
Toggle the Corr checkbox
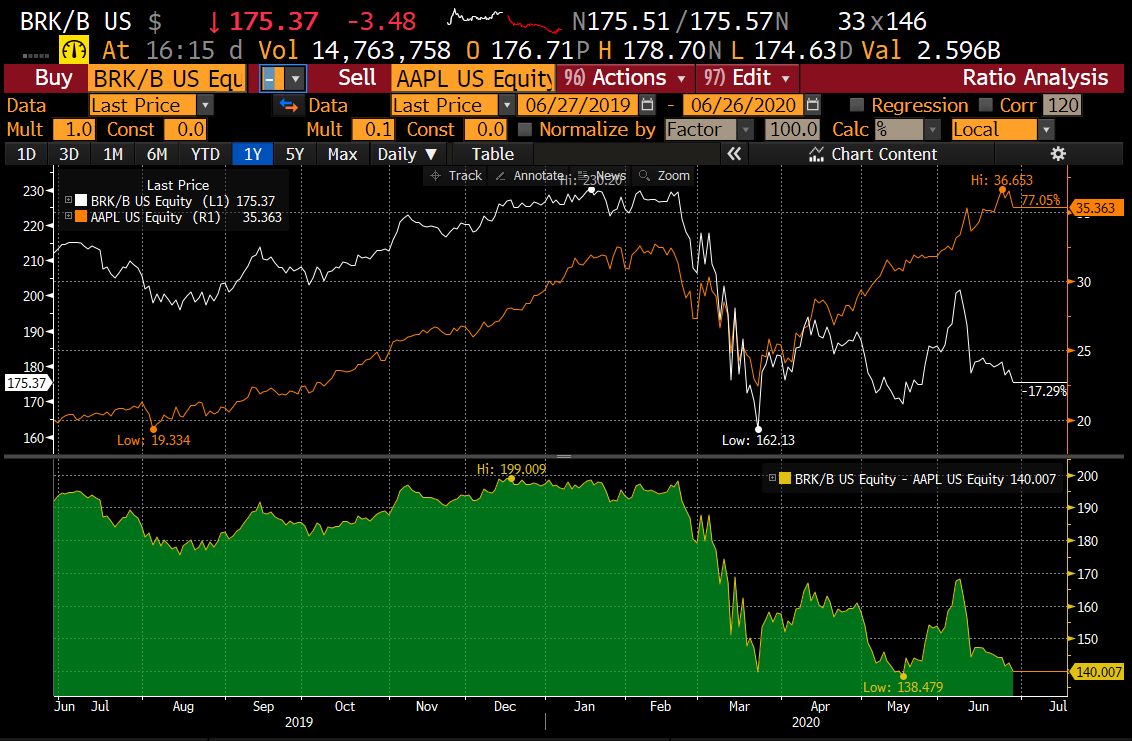(985, 105)
